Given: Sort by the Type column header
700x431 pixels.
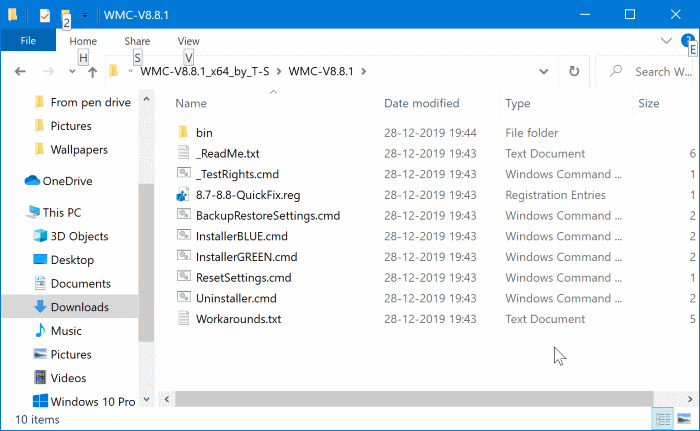Looking at the screenshot, I should 517,103.
